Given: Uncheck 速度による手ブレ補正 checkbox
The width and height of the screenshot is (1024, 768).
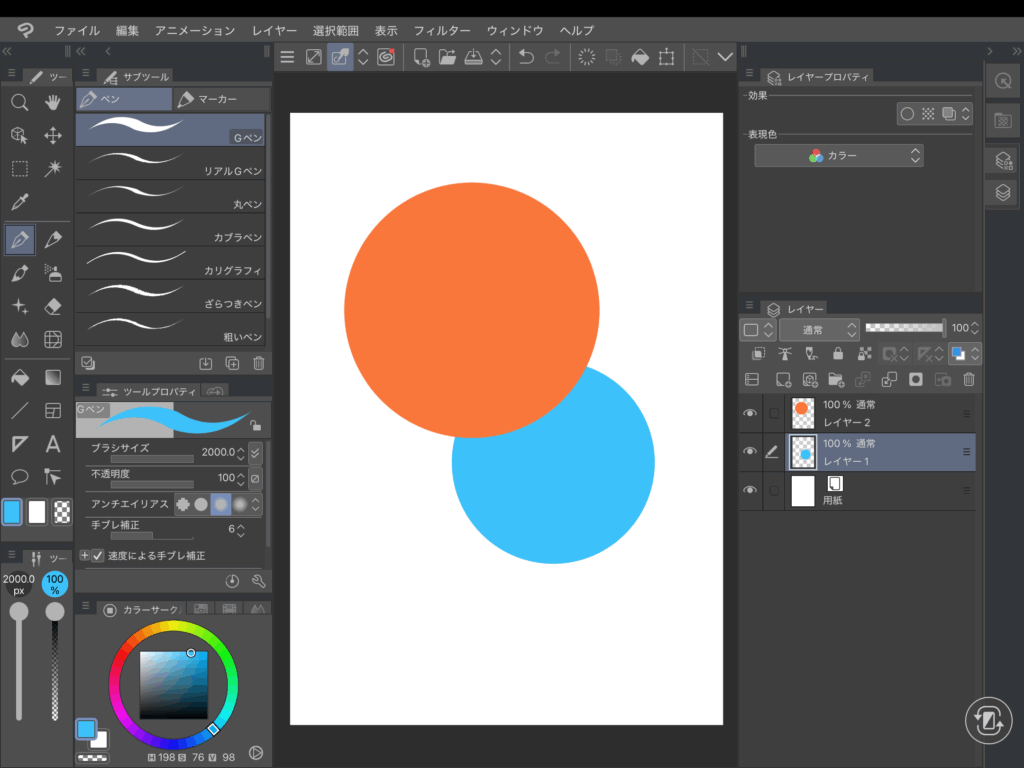Looking at the screenshot, I should [98, 555].
